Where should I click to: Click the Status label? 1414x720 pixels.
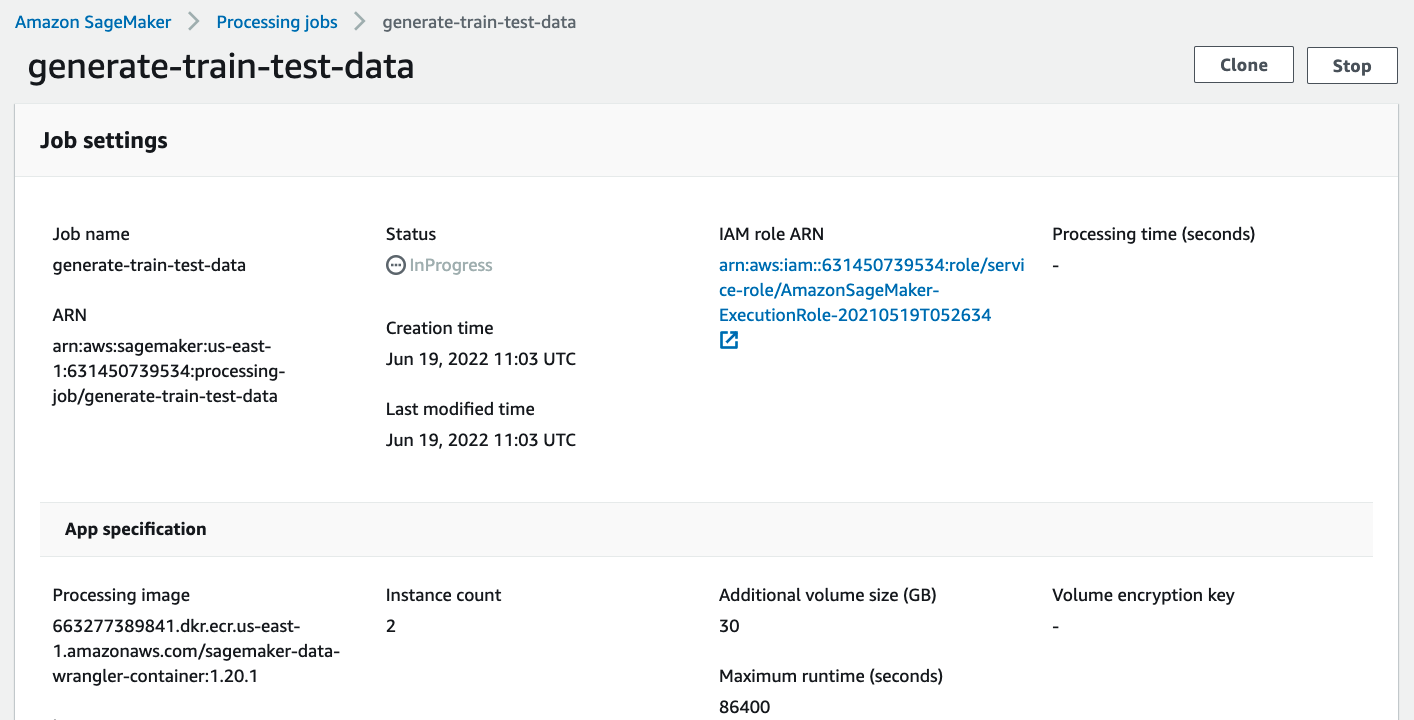[x=411, y=234]
